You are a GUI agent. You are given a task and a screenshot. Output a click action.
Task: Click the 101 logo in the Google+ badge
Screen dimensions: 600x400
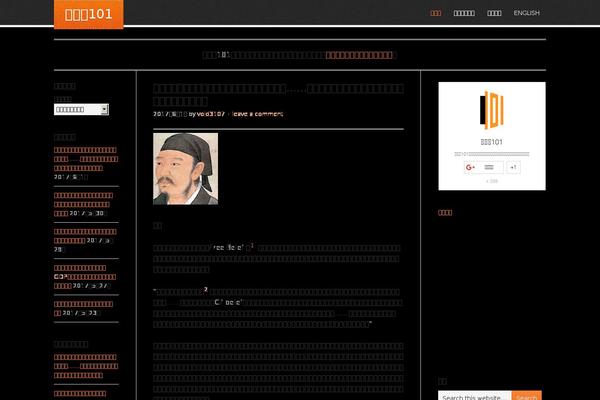(x=492, y=110)
